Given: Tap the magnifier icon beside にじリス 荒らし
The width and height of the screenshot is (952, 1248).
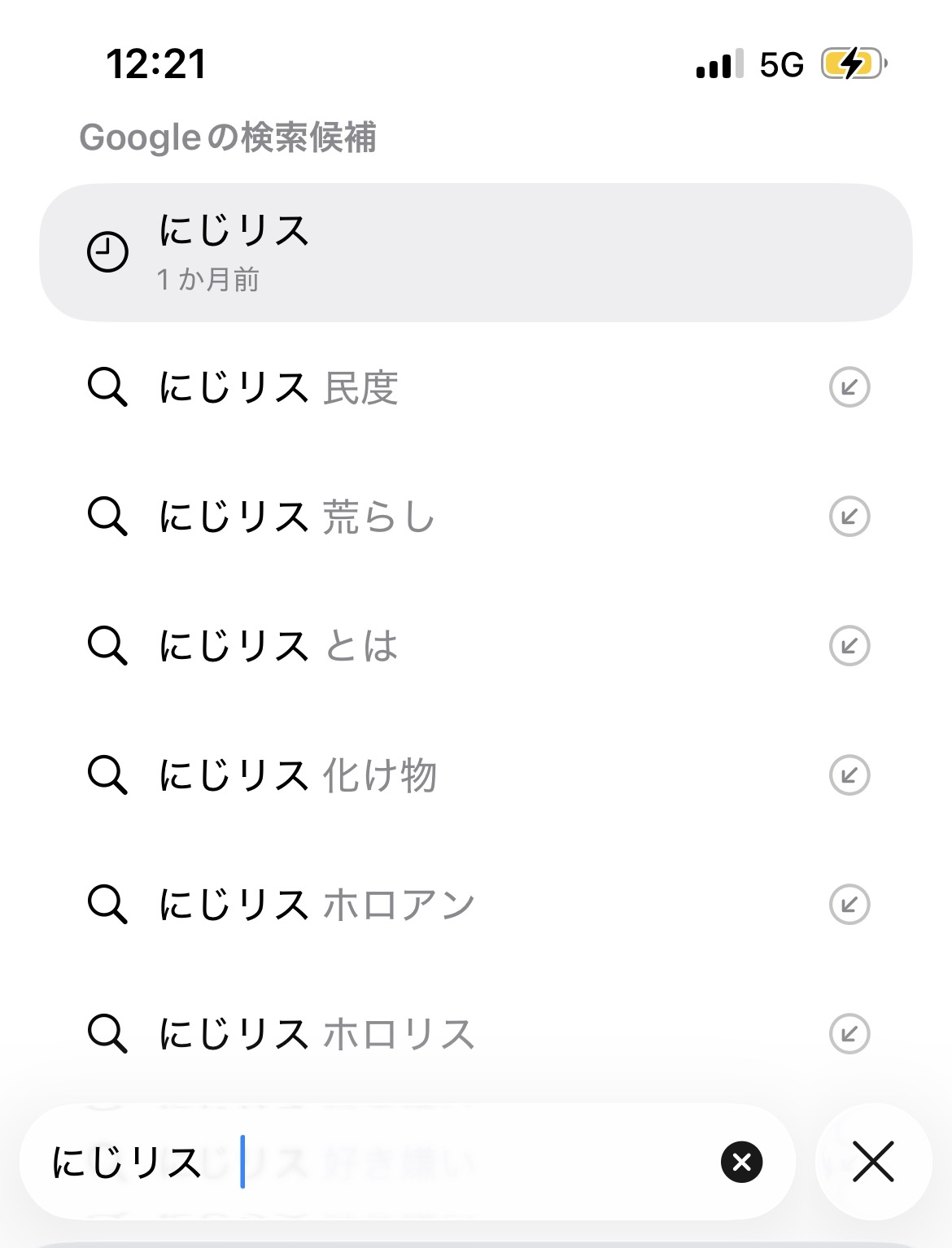Looking at the screenshot, I should (107, 516).
